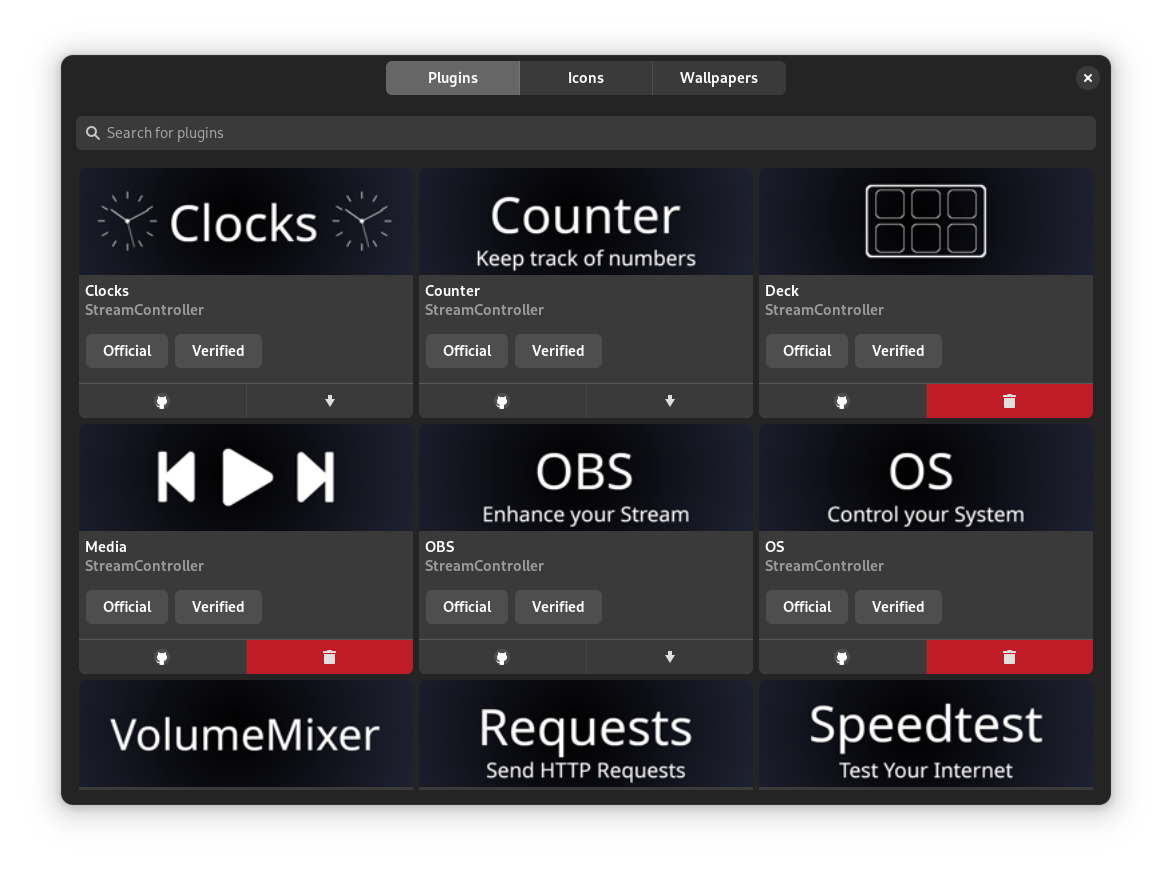Click Verified badge on Clocks card
Screen dimensions: 1172x872
click(218, 351)
